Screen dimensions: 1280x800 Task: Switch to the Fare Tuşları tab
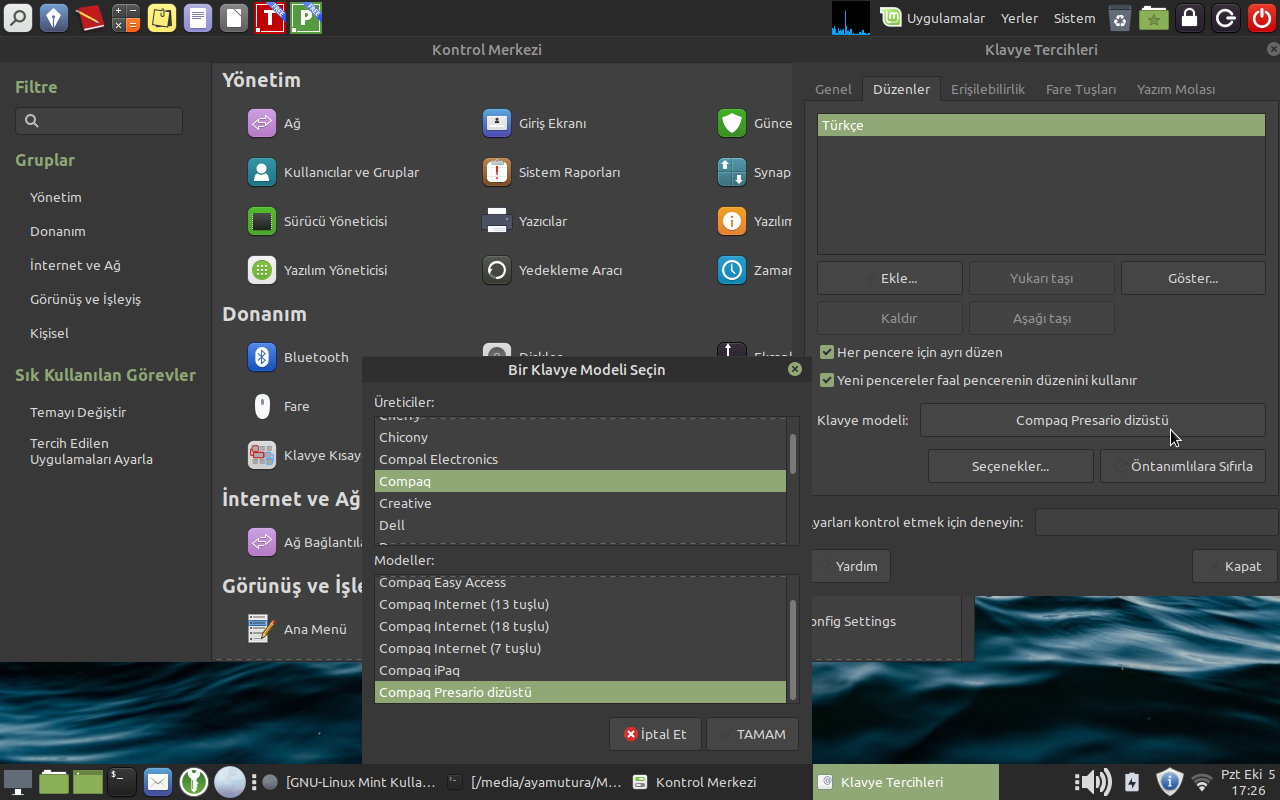(x=1081, y=89)
